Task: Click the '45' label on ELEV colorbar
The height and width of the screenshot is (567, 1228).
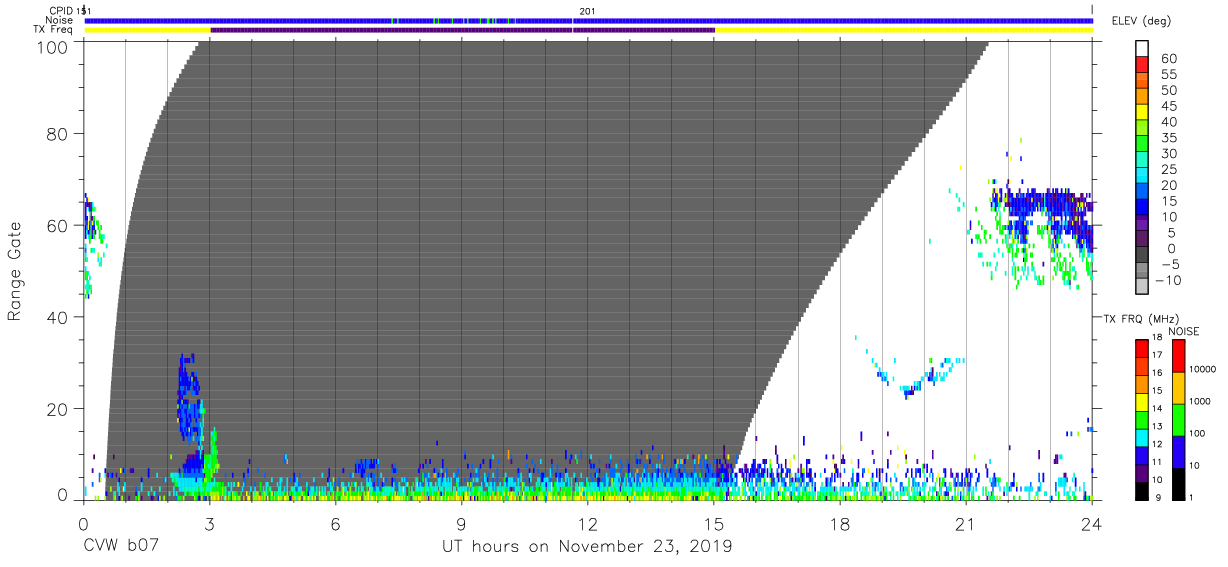Action: pos(1169,106)
